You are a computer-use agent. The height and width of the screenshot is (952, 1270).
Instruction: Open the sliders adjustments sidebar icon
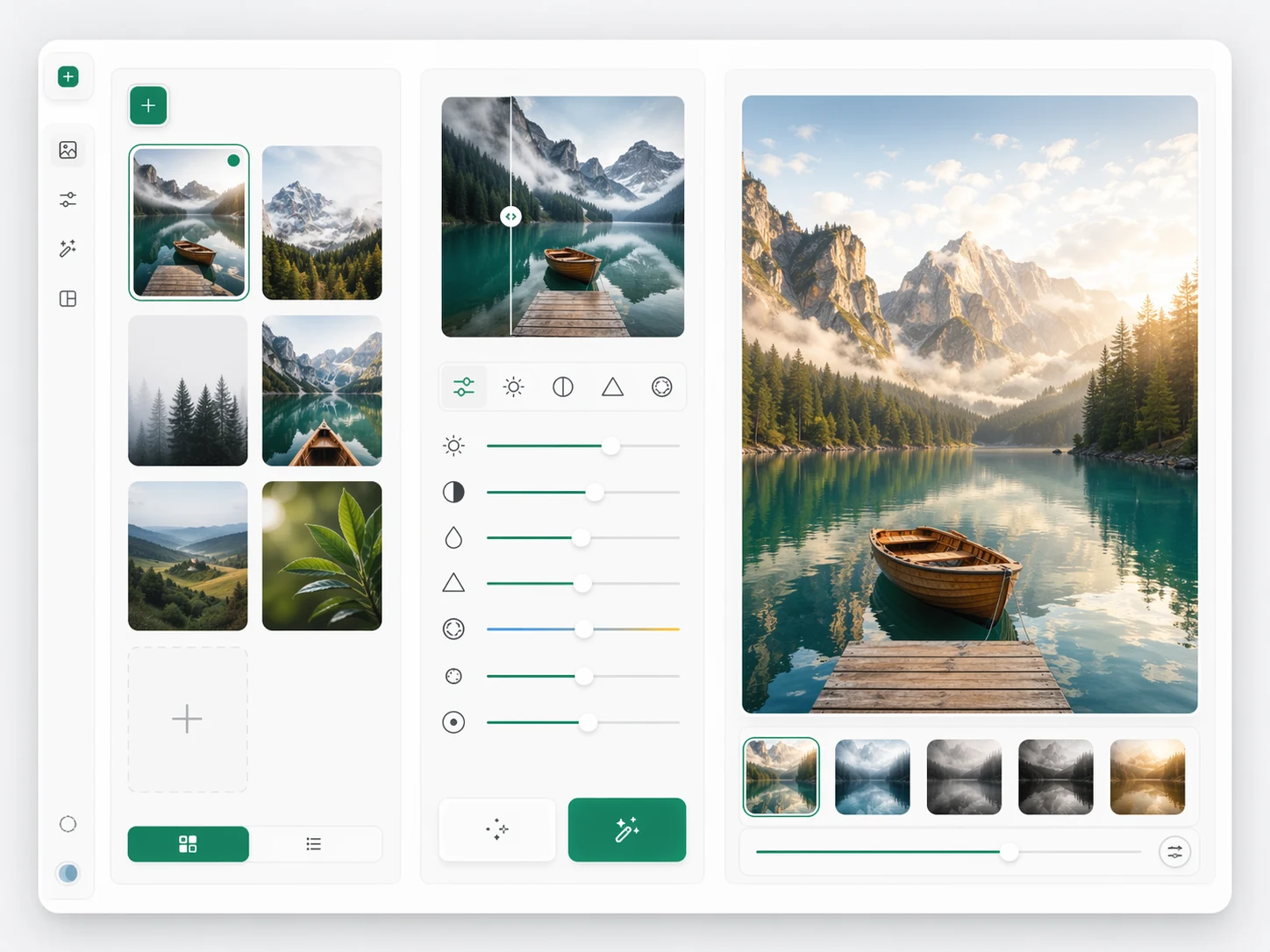pos(68,200)
